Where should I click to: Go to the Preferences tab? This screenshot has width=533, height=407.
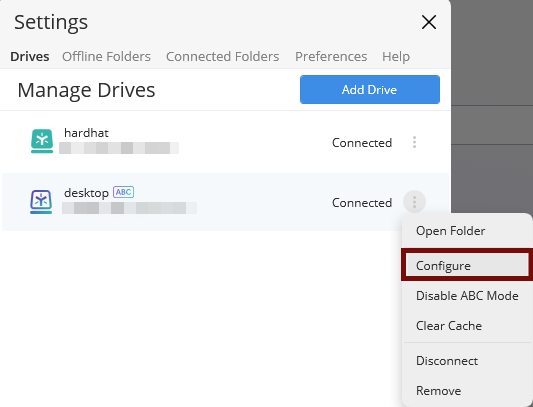point(331,56)
